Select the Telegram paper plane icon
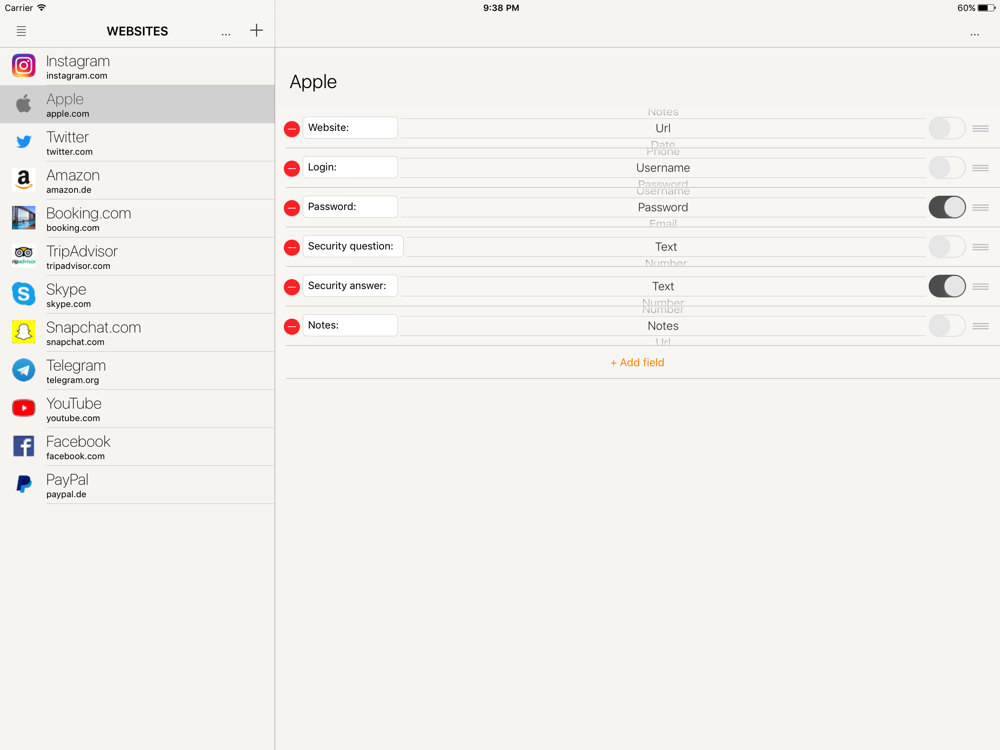 coord(24,370)
